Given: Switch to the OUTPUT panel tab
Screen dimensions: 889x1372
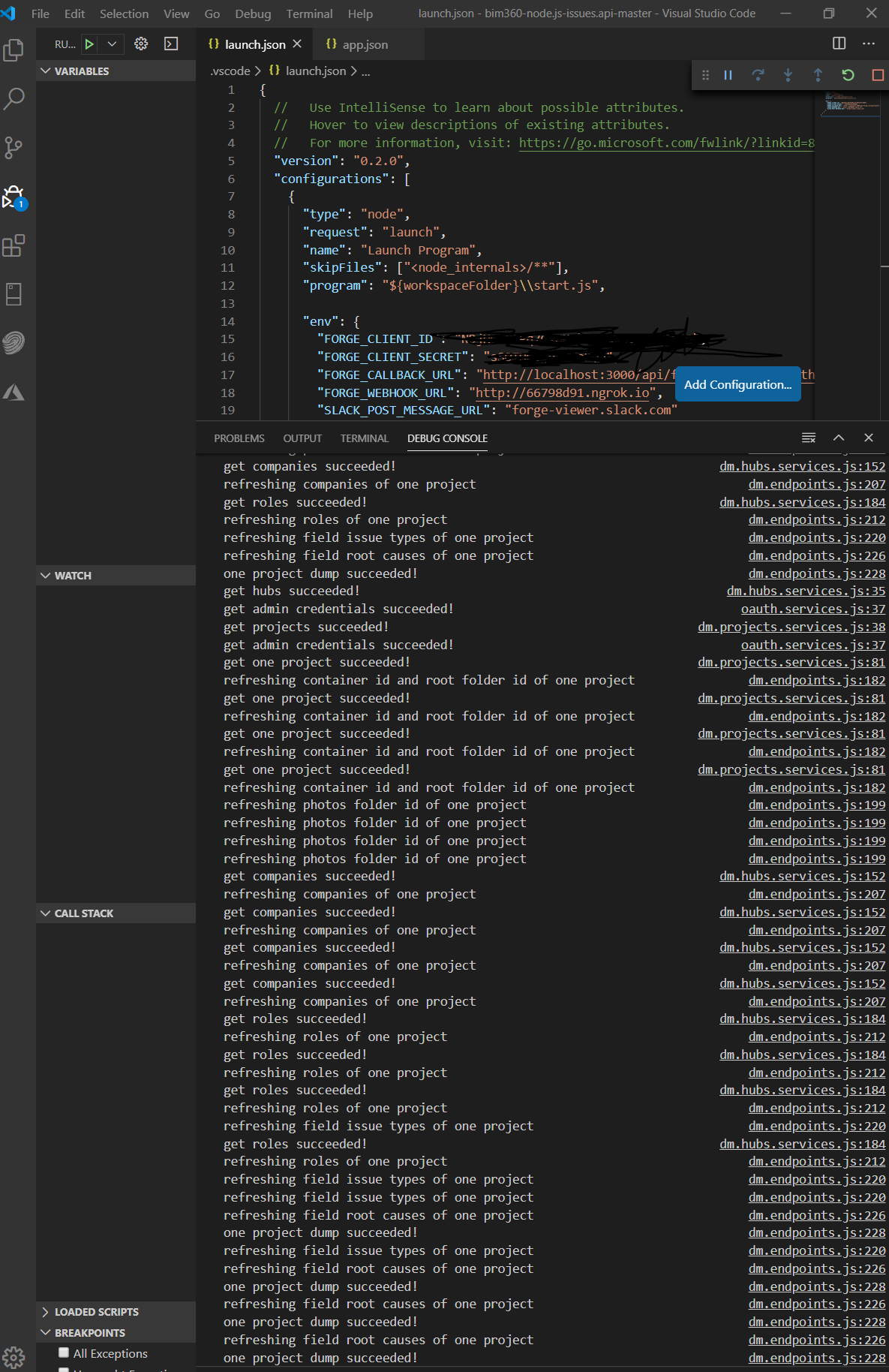Looking at the screenshot, I should click(x=302, y=438).
